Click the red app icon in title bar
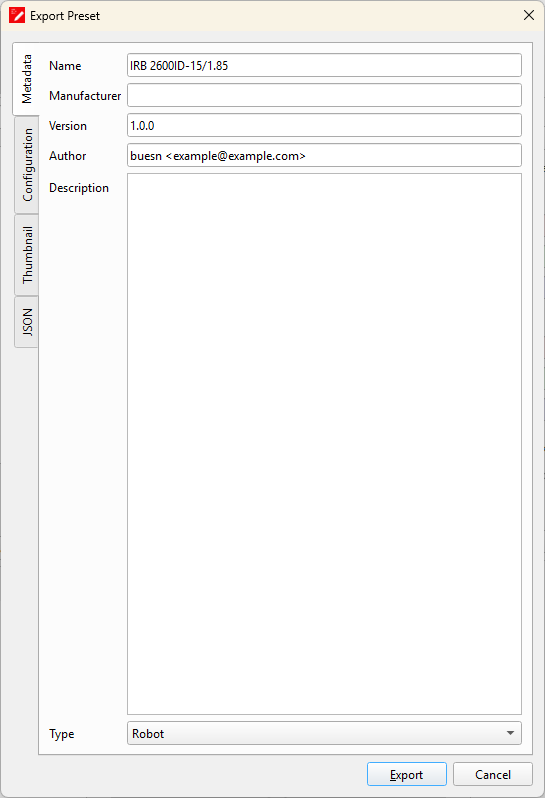The height and width of the screenshot is (798, 545). [17, 15]
